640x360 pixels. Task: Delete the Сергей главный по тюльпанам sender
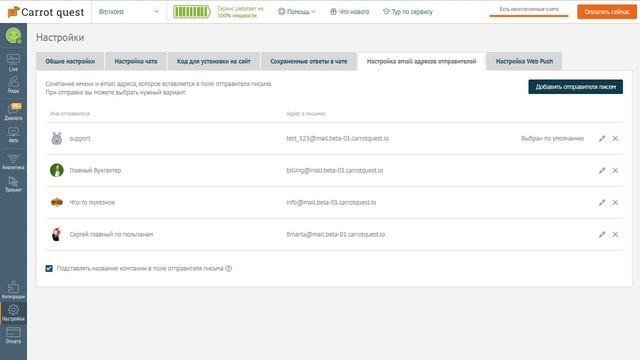click(615, 234)
